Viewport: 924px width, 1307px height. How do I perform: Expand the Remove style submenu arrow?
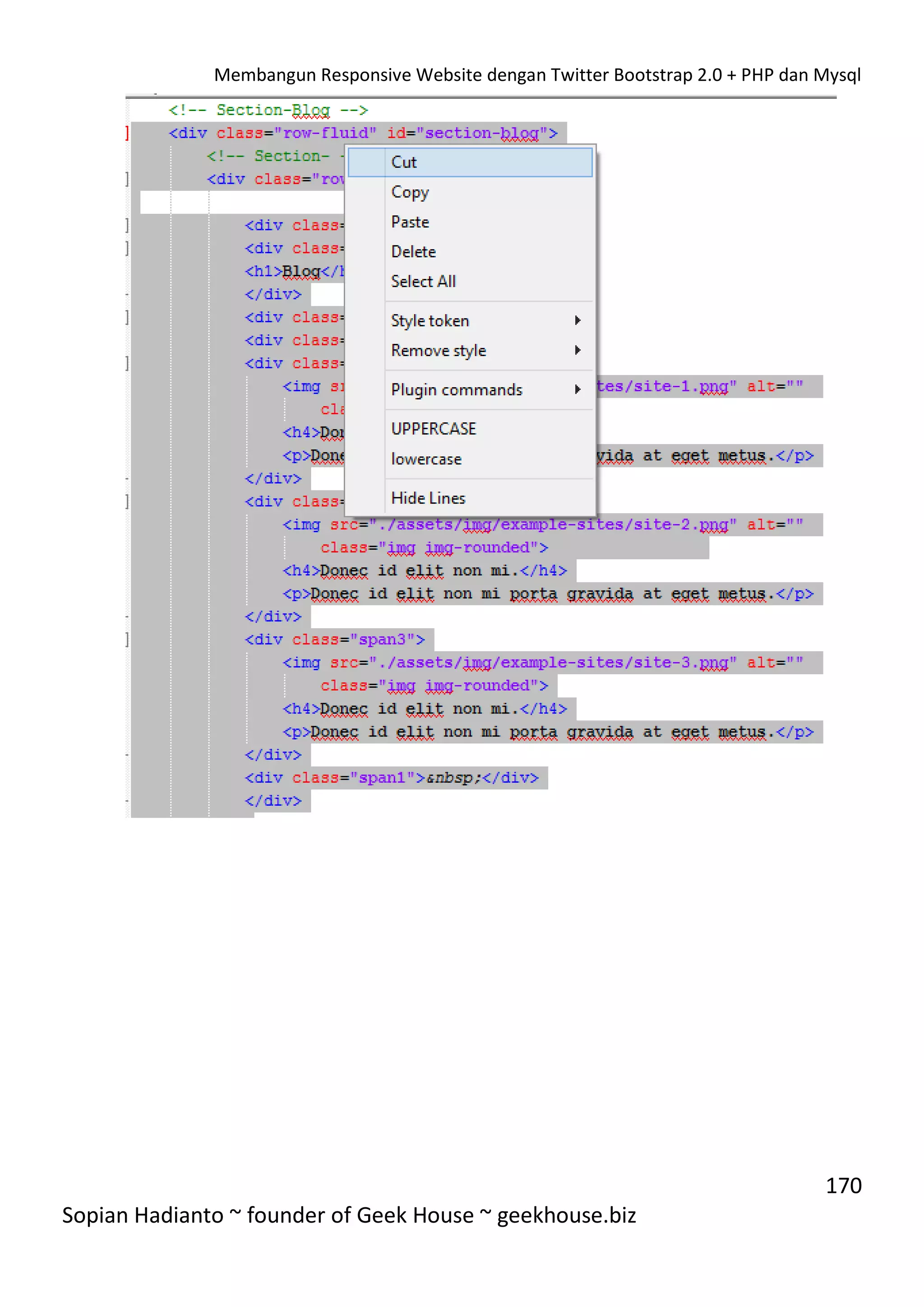[x=577, y=350]
